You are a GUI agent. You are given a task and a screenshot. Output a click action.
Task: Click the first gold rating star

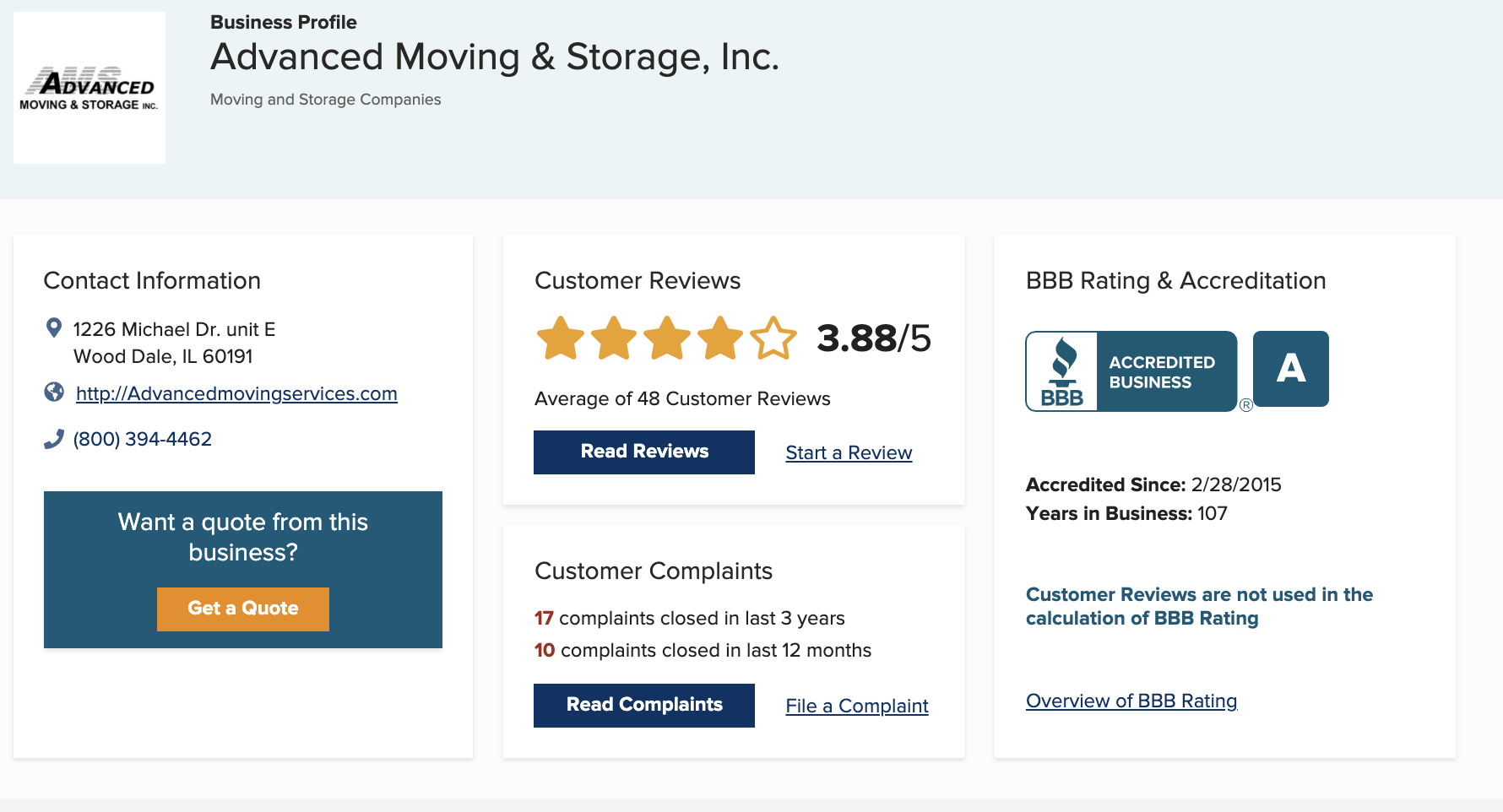(561, 338)
